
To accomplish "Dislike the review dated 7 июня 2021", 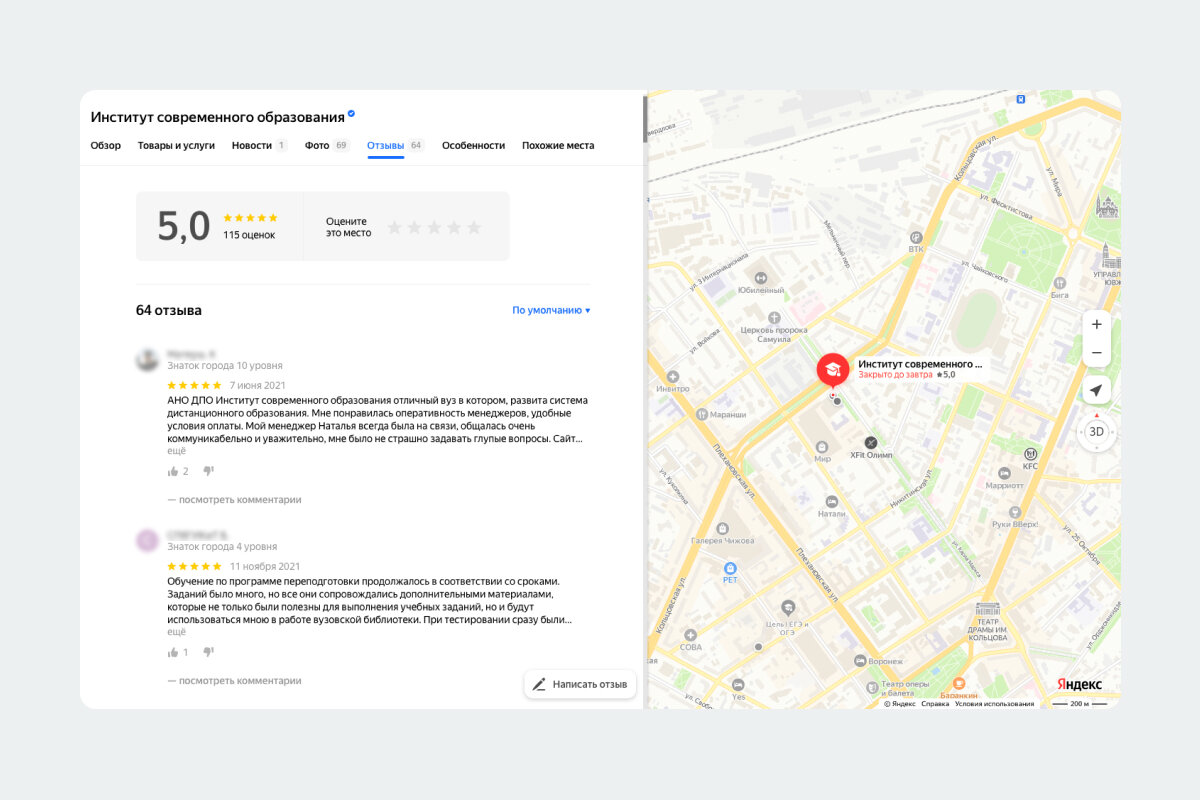I will (x=209, y=471).
